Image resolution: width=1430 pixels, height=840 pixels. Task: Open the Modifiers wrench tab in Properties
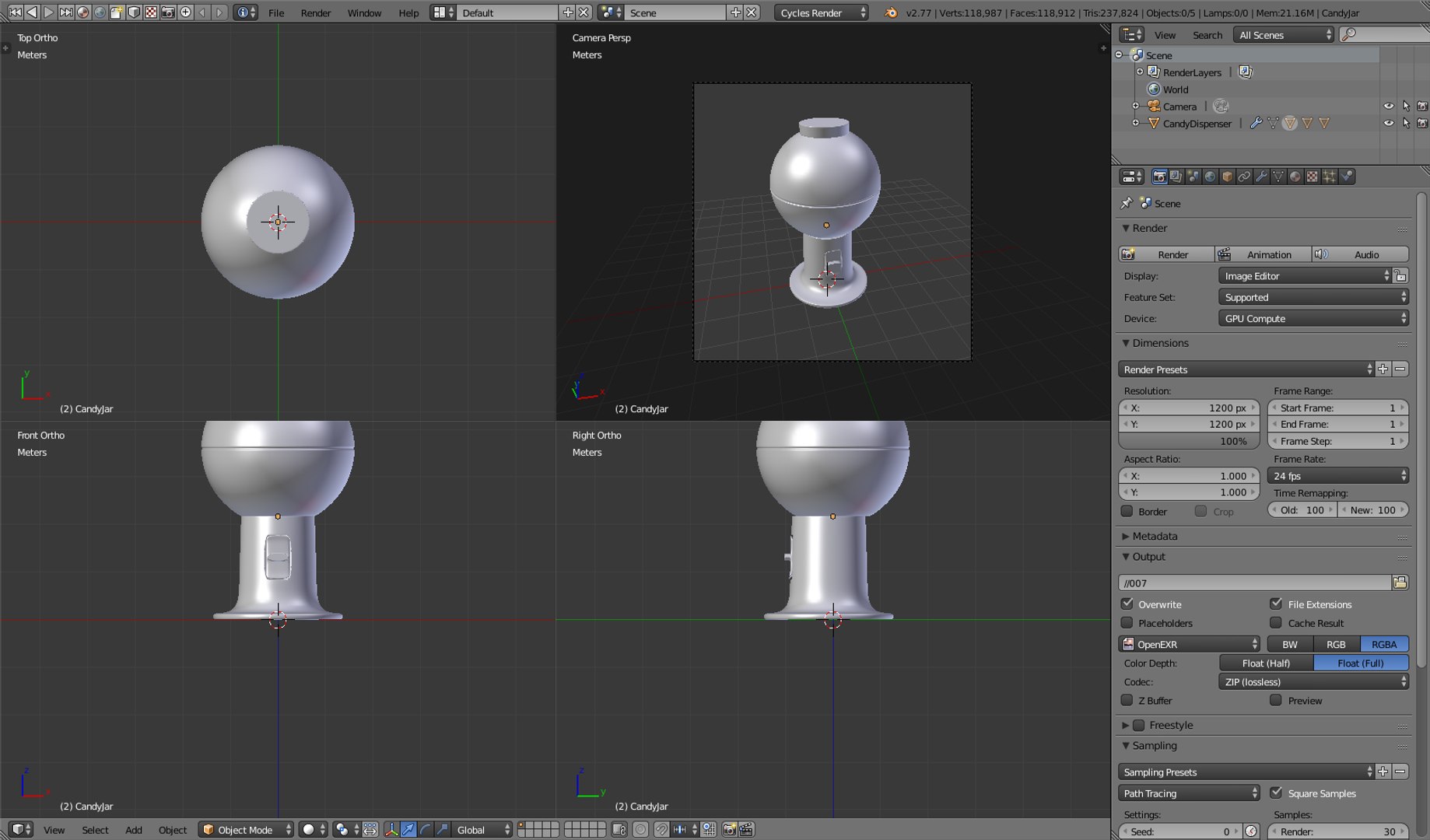1261,177
